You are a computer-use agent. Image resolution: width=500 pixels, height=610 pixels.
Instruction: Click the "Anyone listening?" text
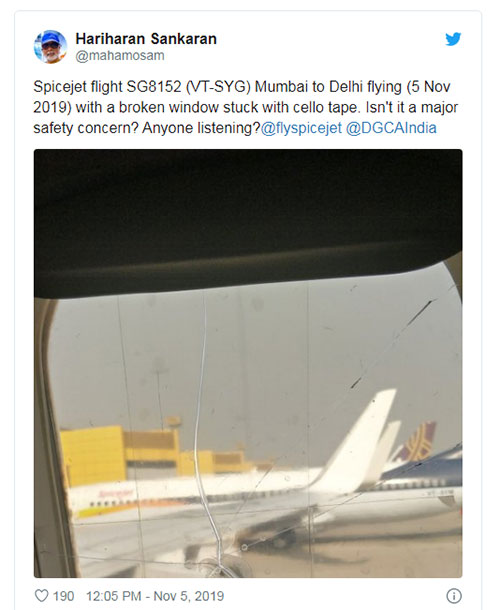click(201, 128)
